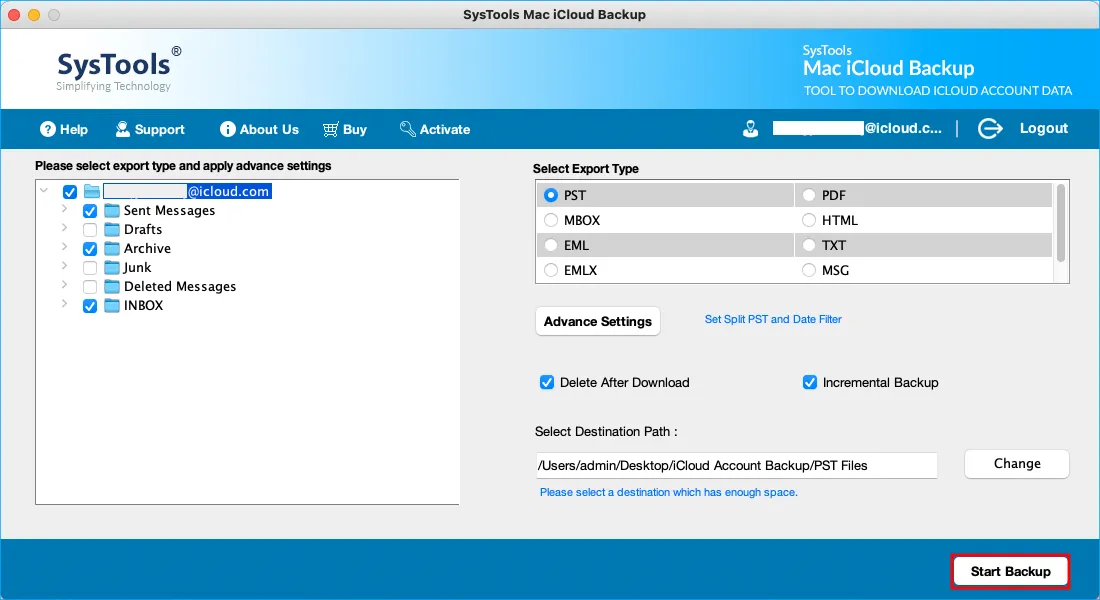The height and width of the screenshot is (600, 1100).
Task: Click the destination path text field
Action: click(735, 465)
